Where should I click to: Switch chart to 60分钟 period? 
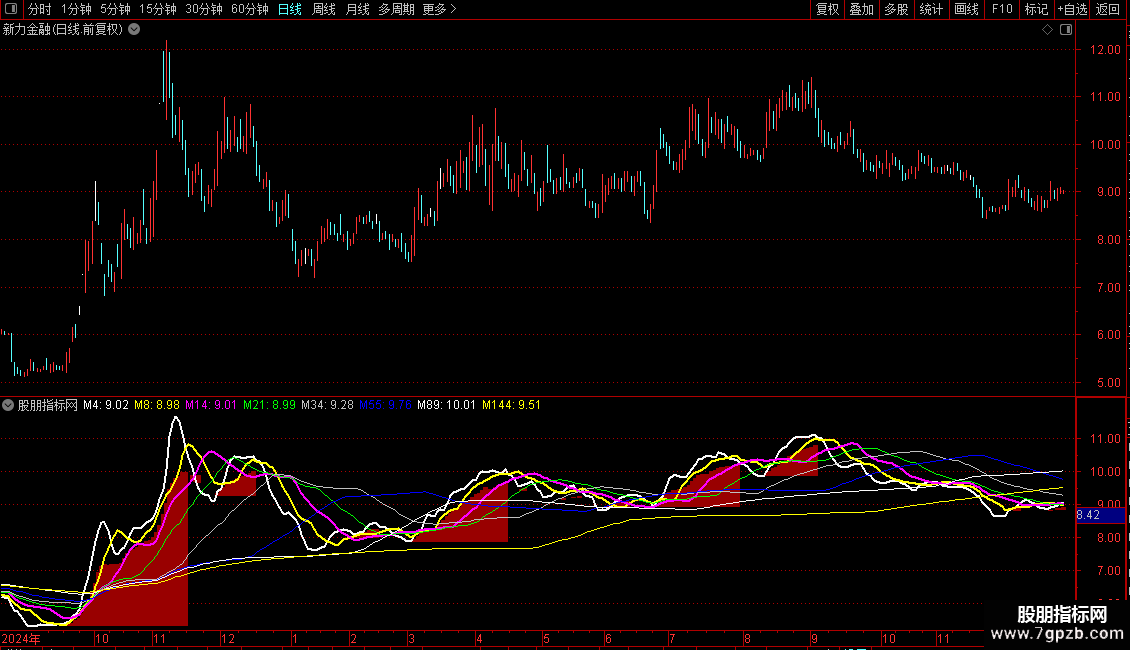(x=249, y=9)
